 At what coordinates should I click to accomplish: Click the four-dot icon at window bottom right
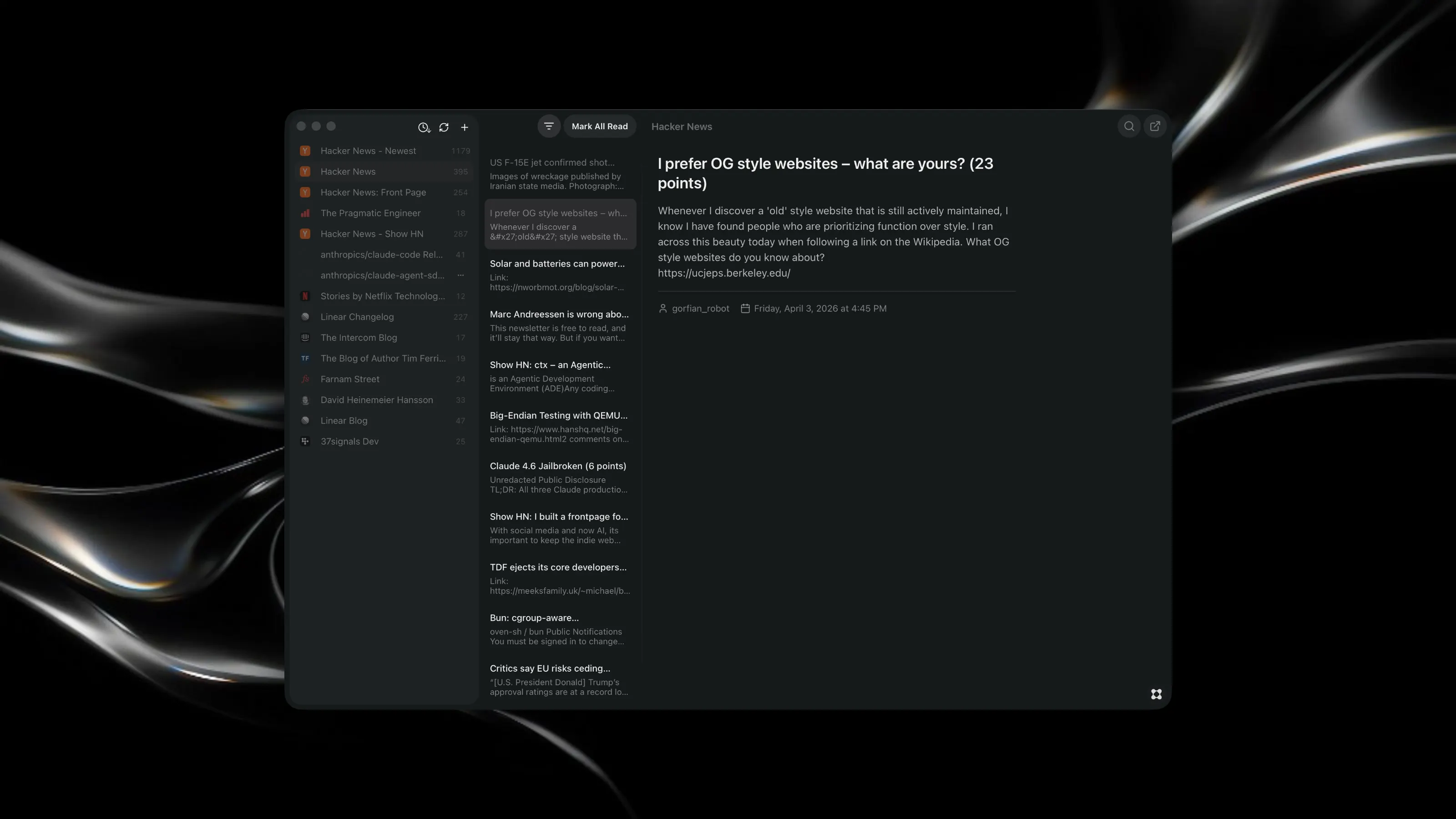1157,694
